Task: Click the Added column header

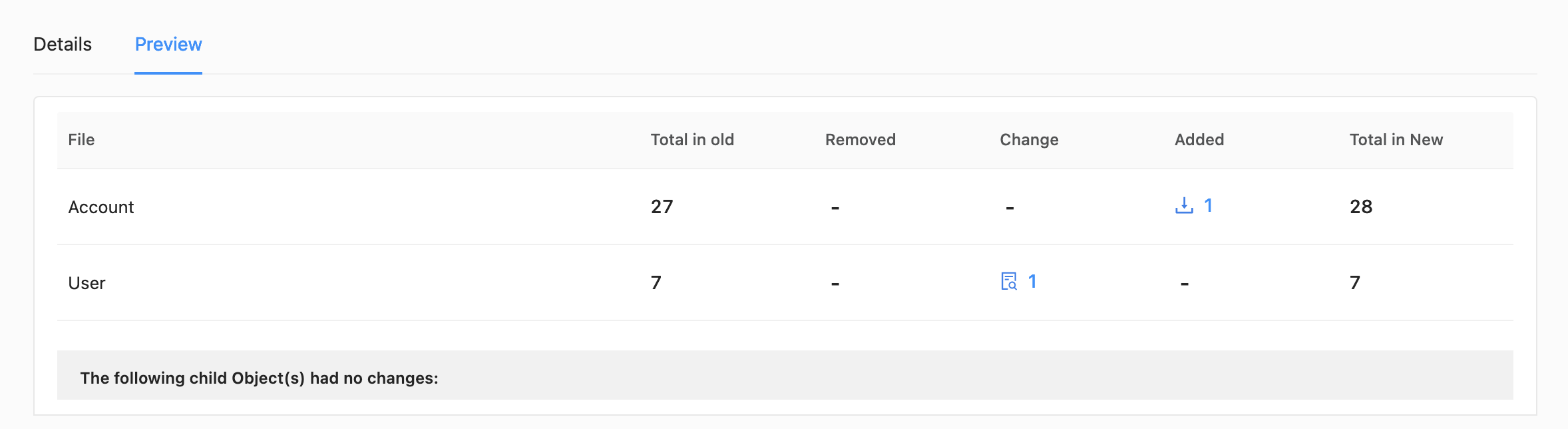Action: [x=1199, y=140]
